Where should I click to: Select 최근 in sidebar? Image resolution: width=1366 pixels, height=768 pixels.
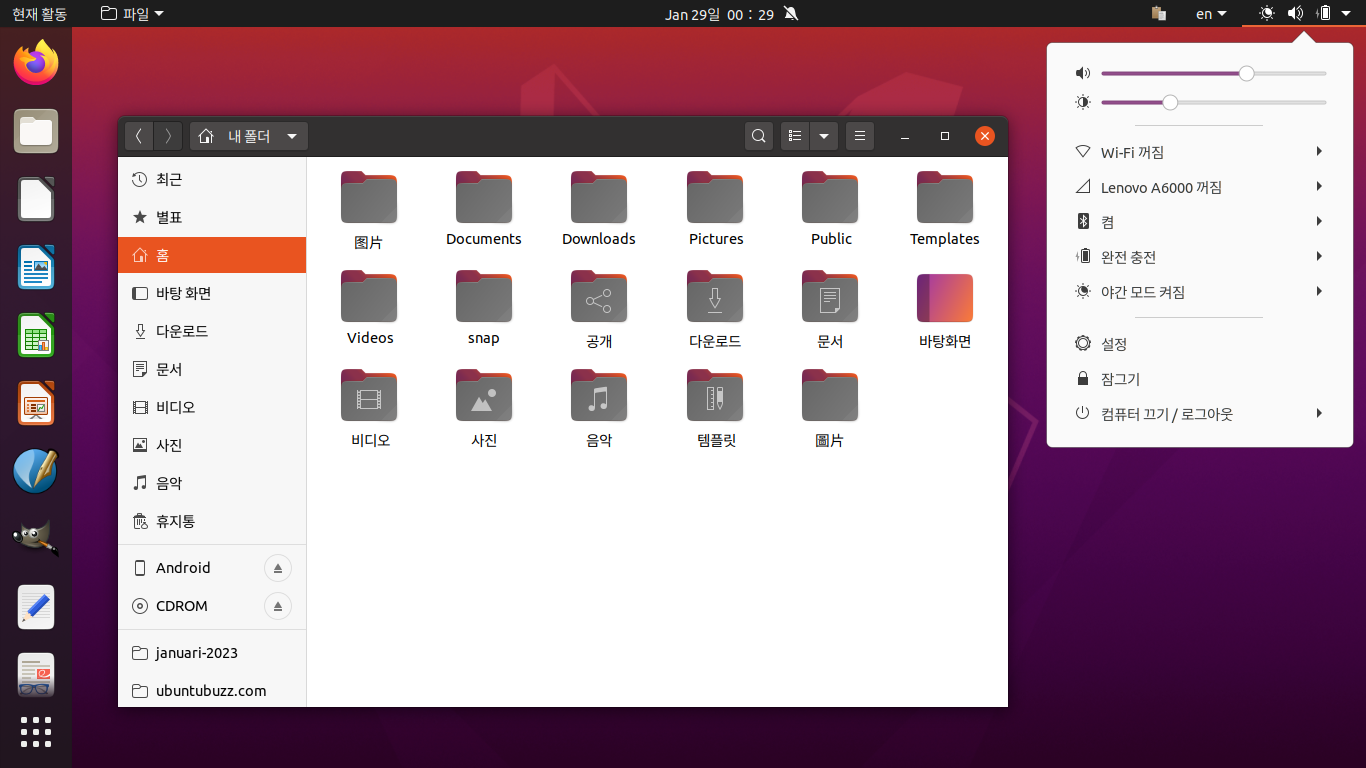click(212, 179)
